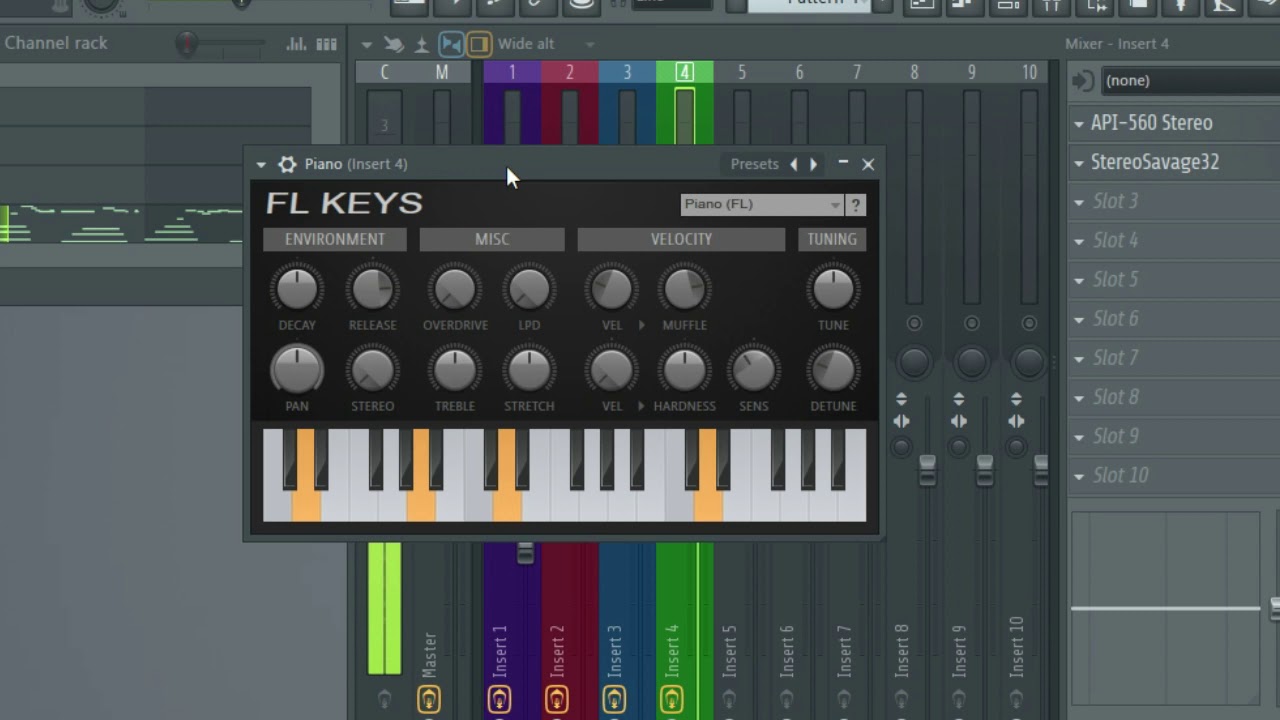1280x720 pixels.
Task: Open the (none) input selector dropdown
Action: click(1189, 81)
